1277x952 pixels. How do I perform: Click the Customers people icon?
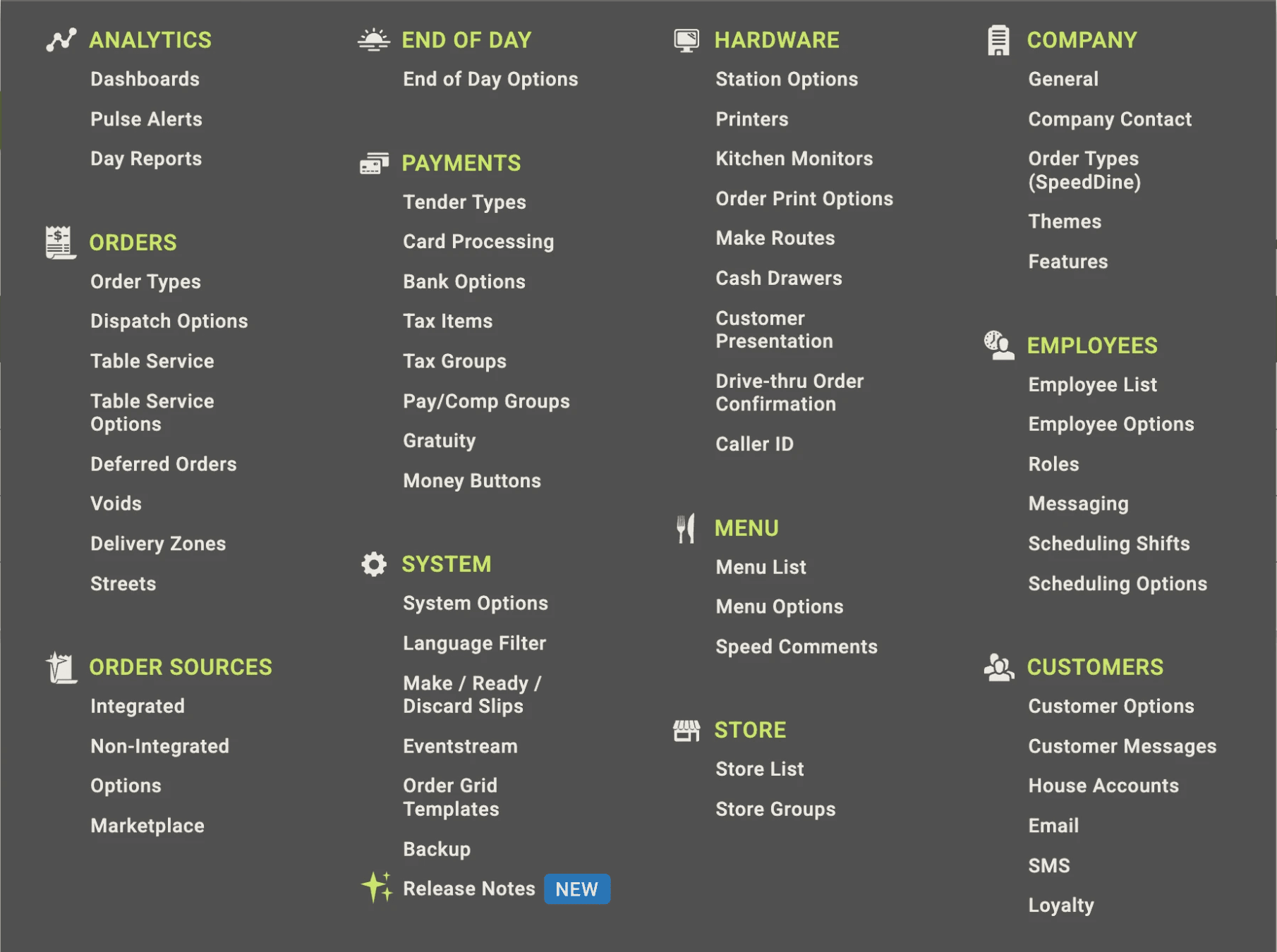(999, 667)
